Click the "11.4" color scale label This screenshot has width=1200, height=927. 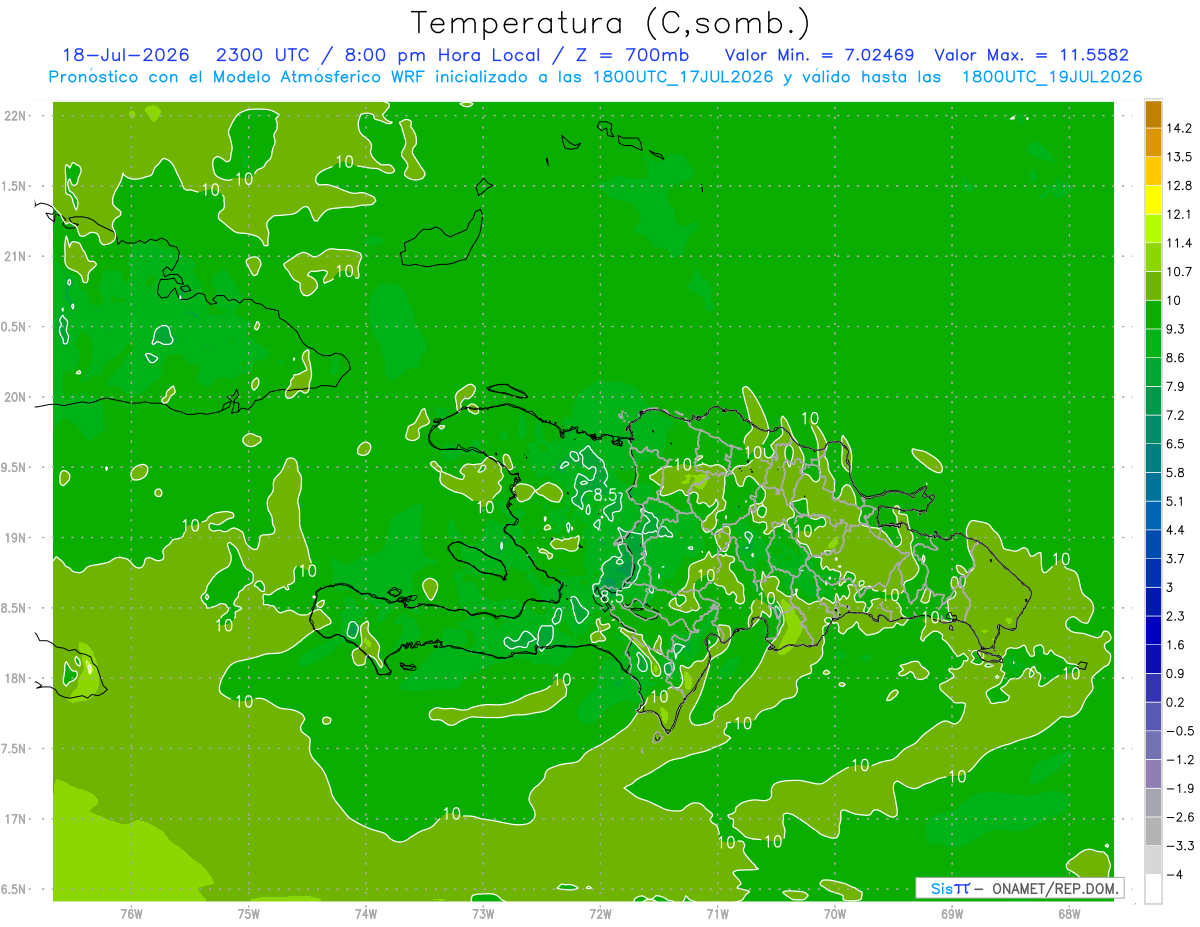(1179, 243)
